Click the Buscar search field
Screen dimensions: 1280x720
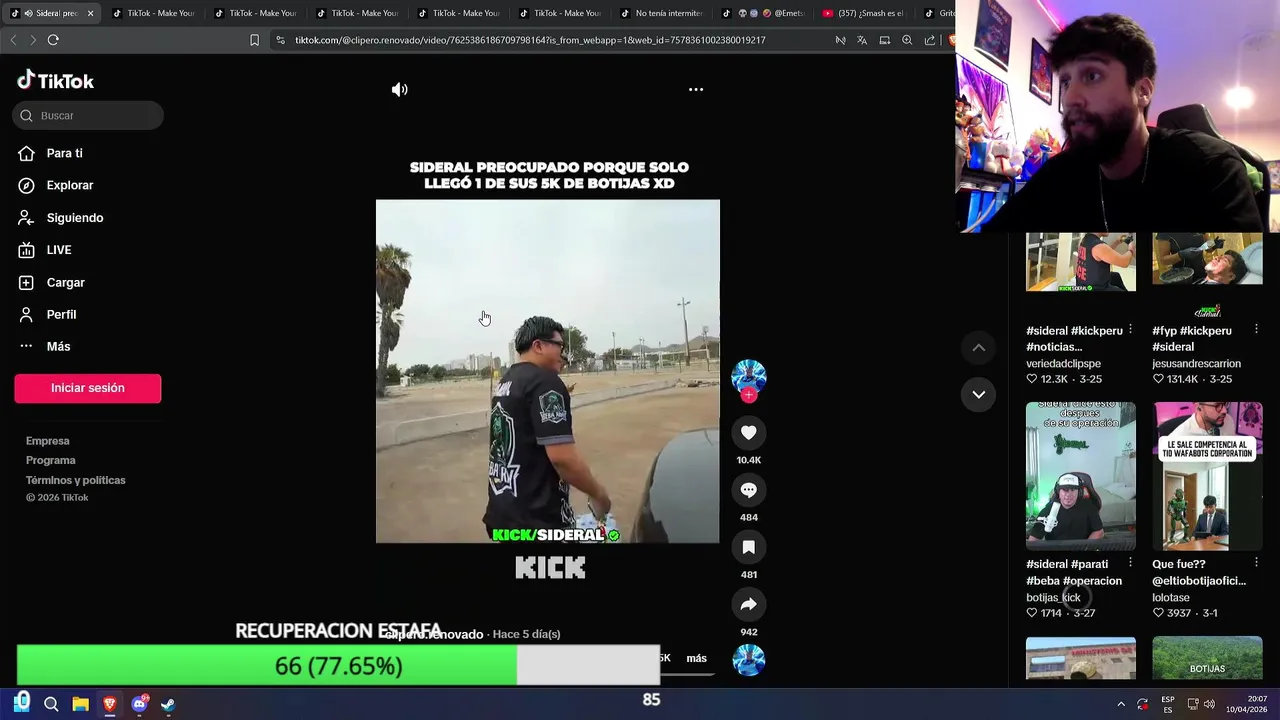click(88, 116)
